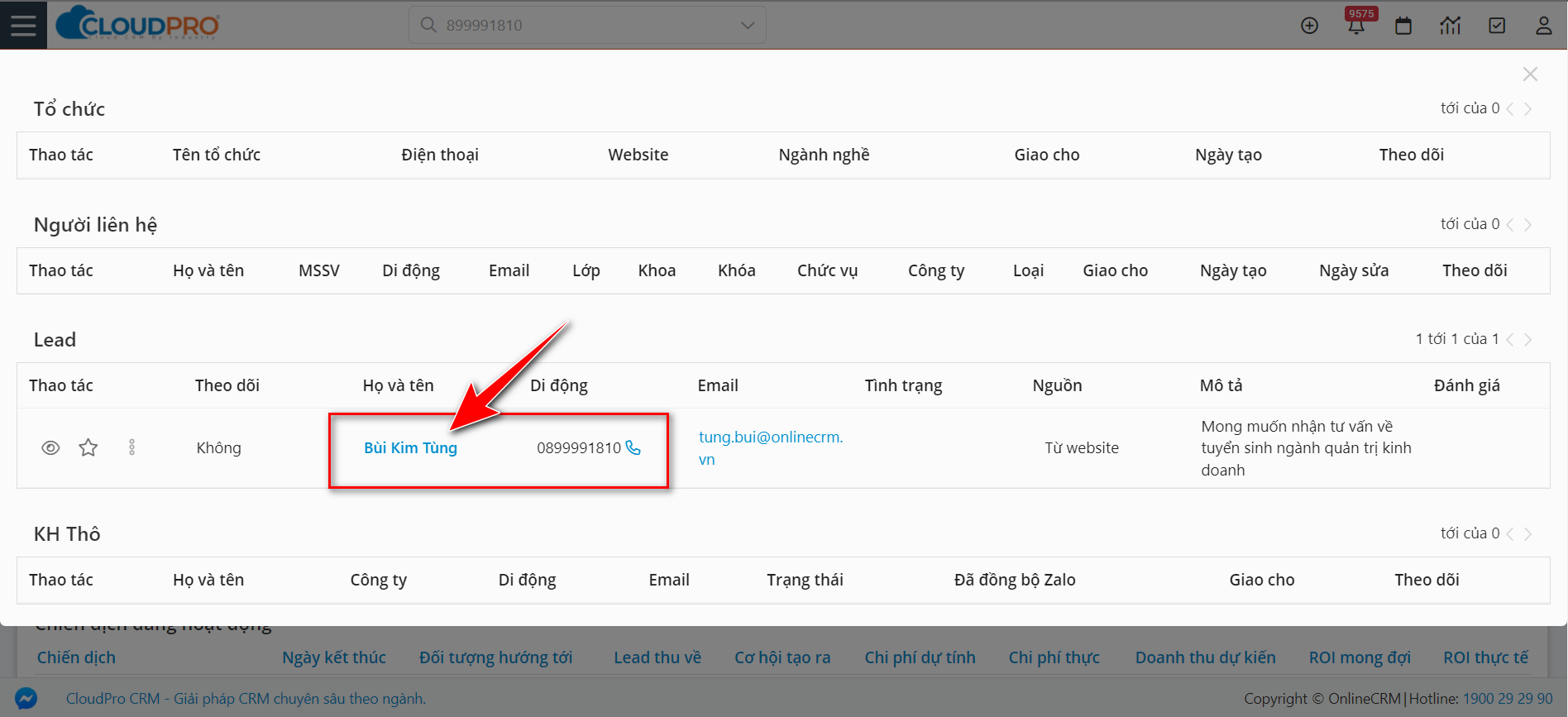This screenshot has height=717, width=1568.
Task: Click the lead description starting with Mong muốn nhận tư vấn
Action: [1307, 448]
